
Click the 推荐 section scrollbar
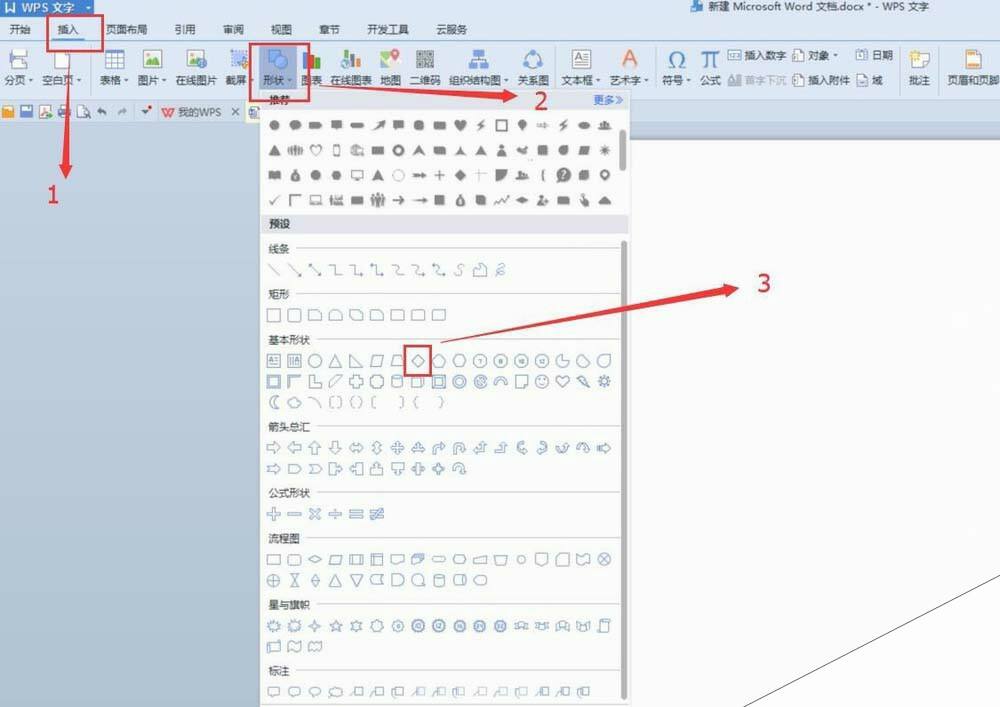tap(622, 150)
